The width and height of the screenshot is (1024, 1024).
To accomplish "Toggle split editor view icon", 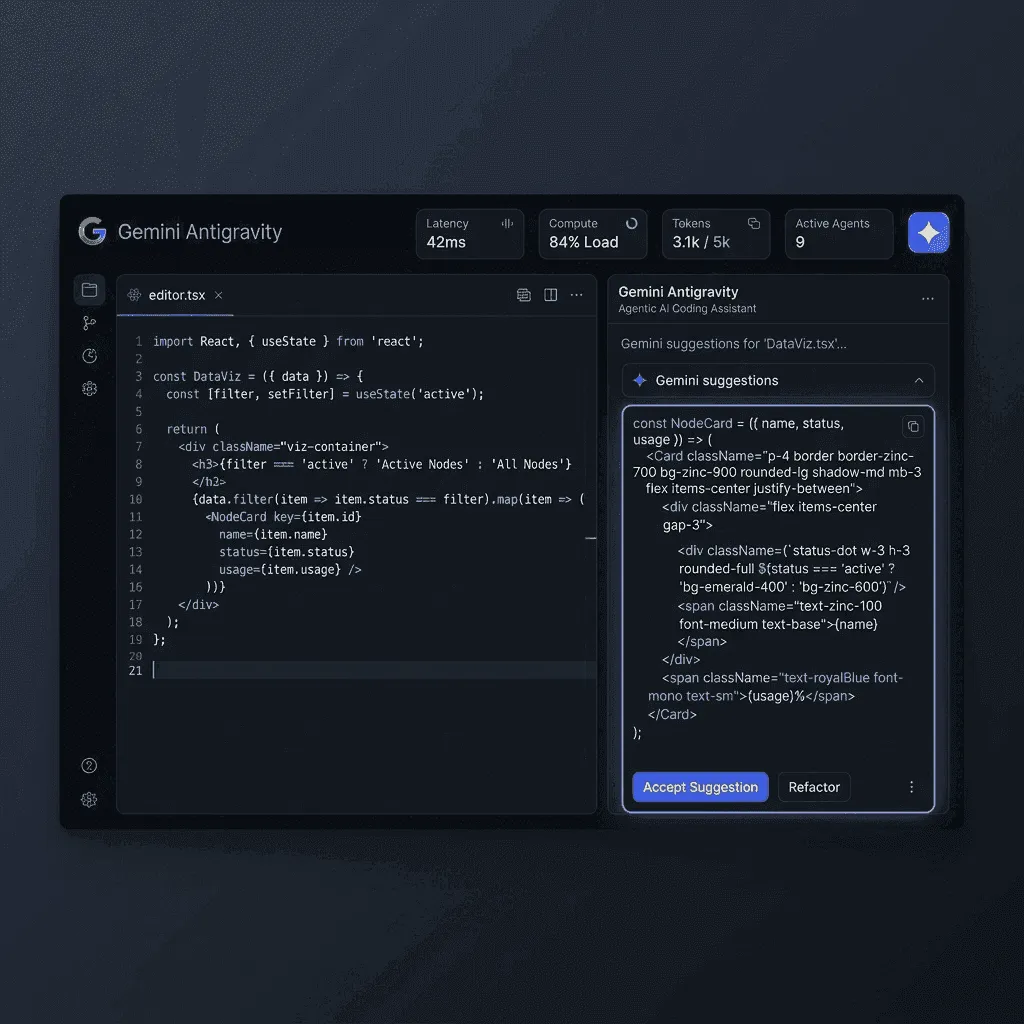I will [x=551, y=295].
